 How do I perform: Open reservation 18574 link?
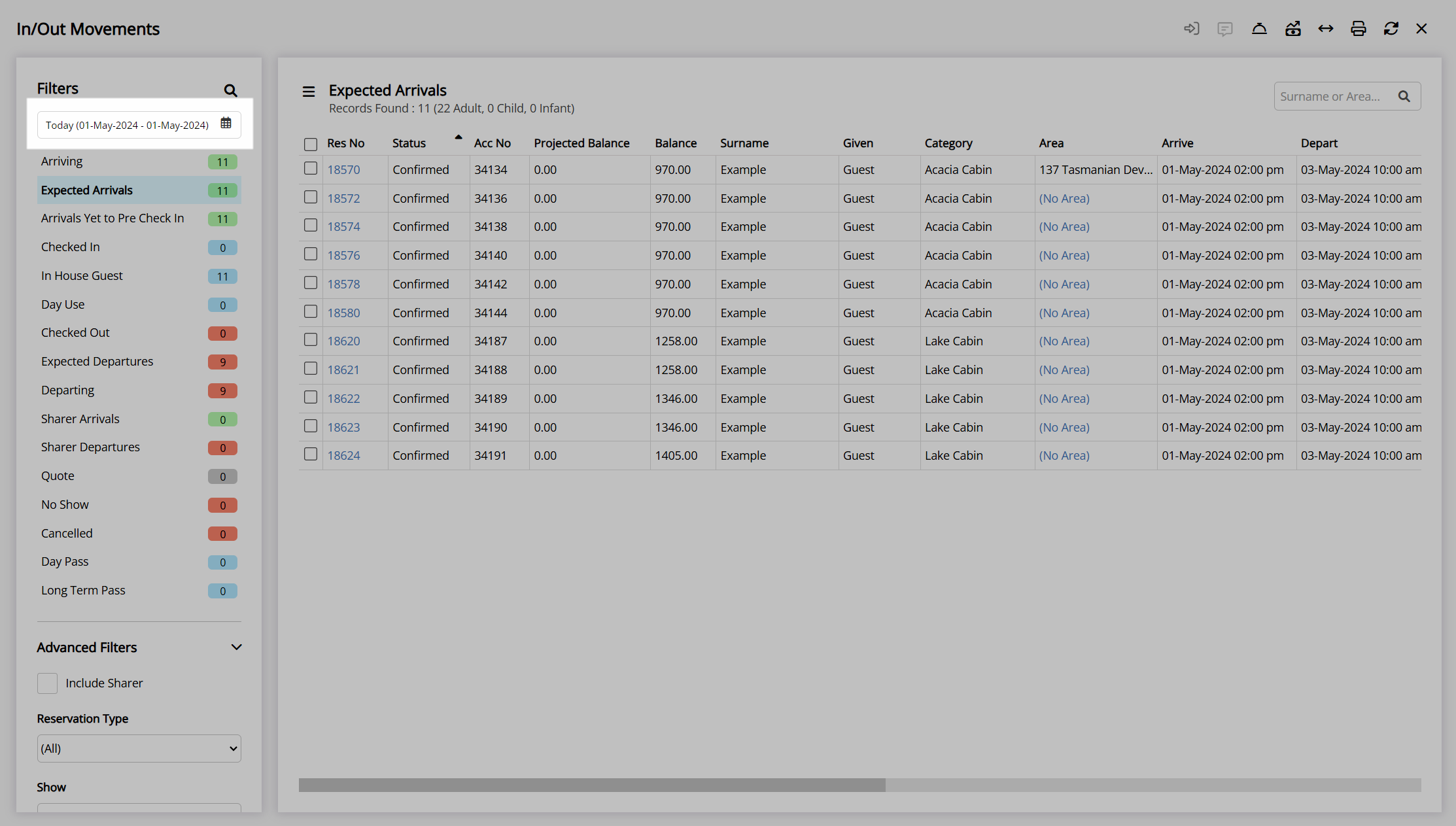coord(343,226)
